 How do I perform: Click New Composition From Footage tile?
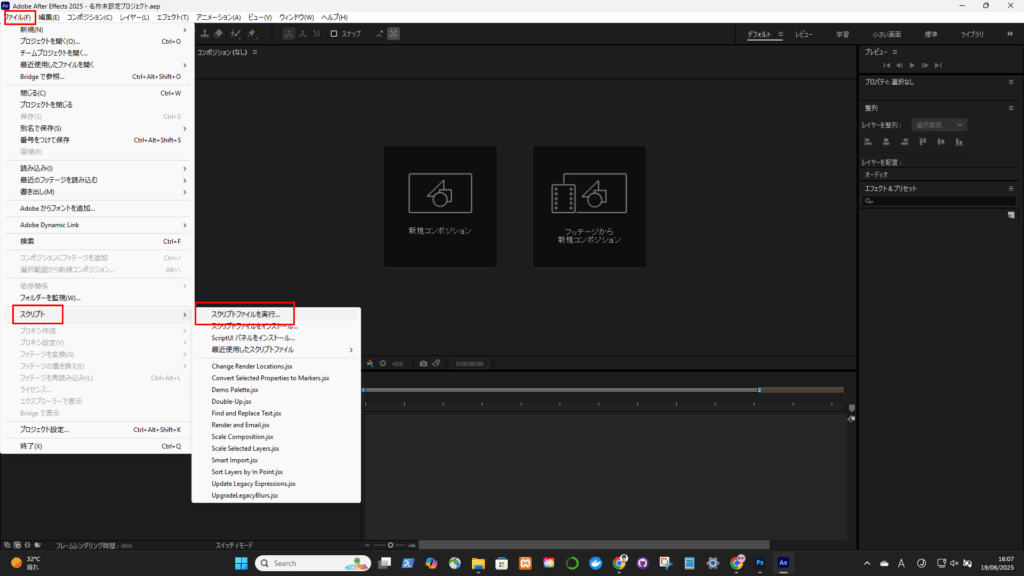coord(588,206)
